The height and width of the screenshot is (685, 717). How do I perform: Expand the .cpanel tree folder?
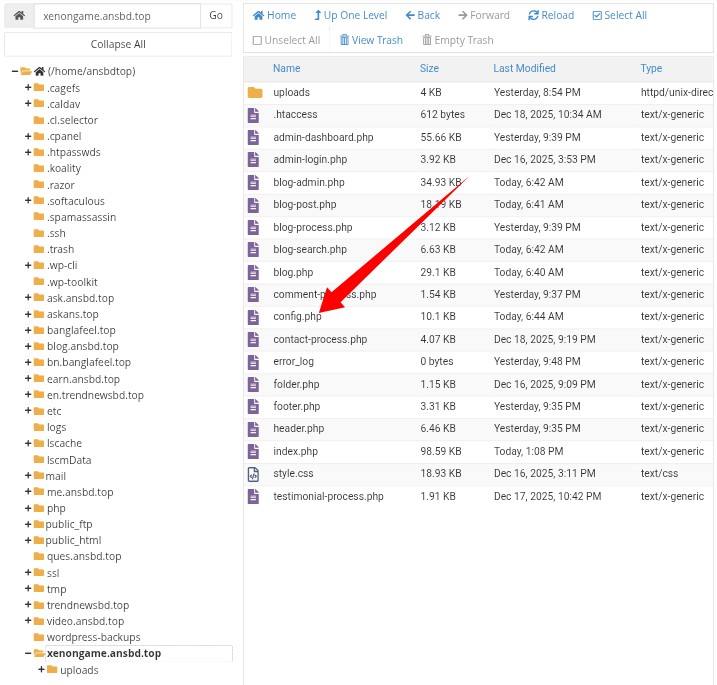pyautogui.click(x=28, y=136)
